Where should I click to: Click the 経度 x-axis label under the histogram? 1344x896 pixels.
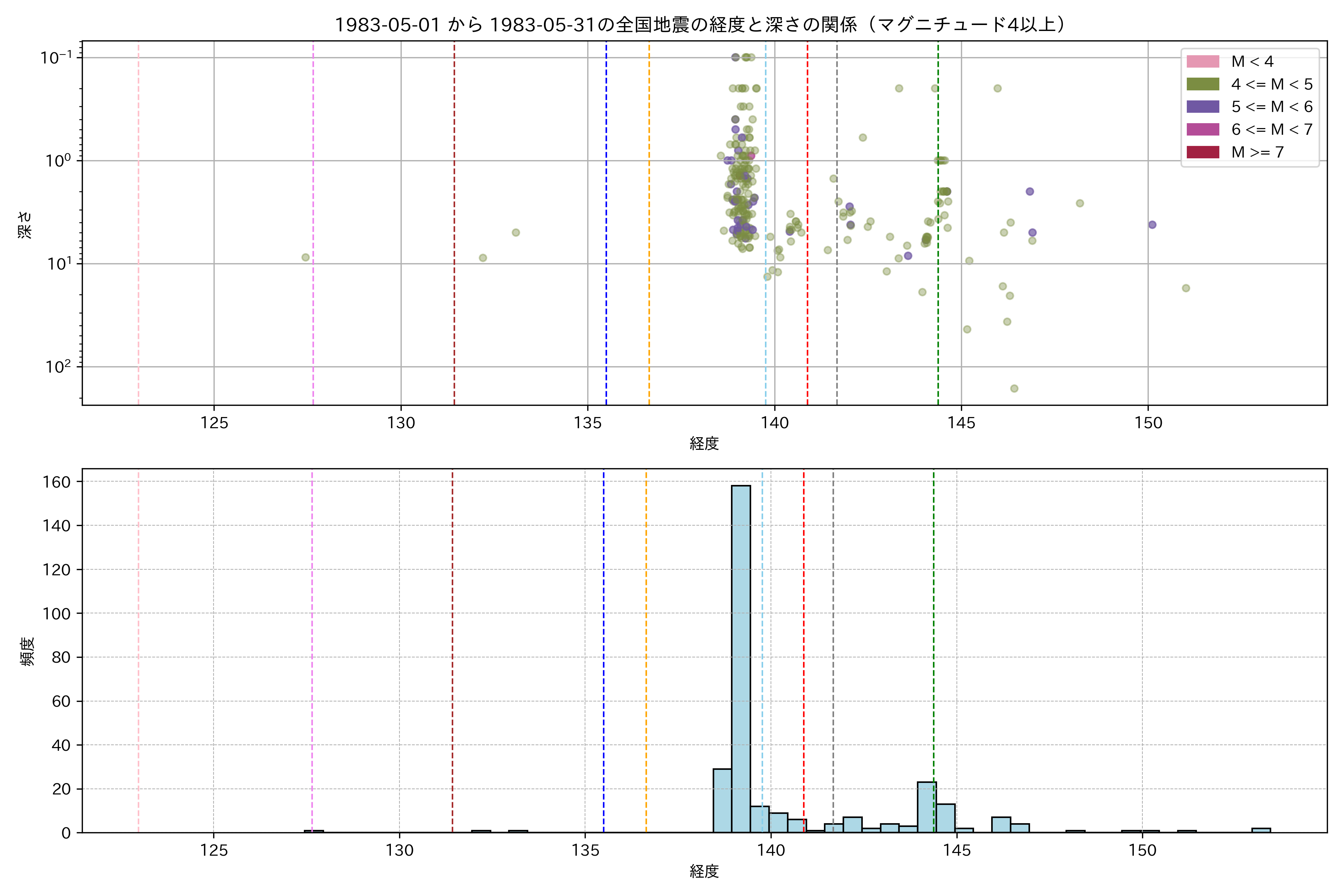point(704,871)
